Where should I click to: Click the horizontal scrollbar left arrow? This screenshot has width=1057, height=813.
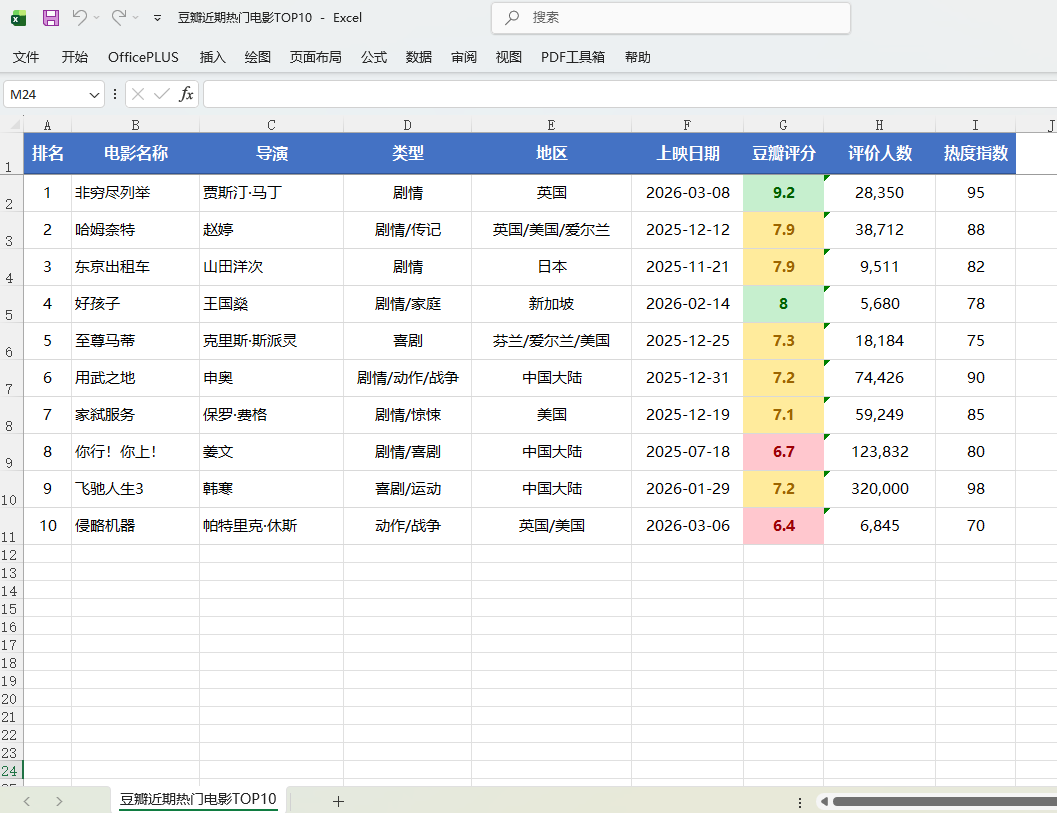823,802
